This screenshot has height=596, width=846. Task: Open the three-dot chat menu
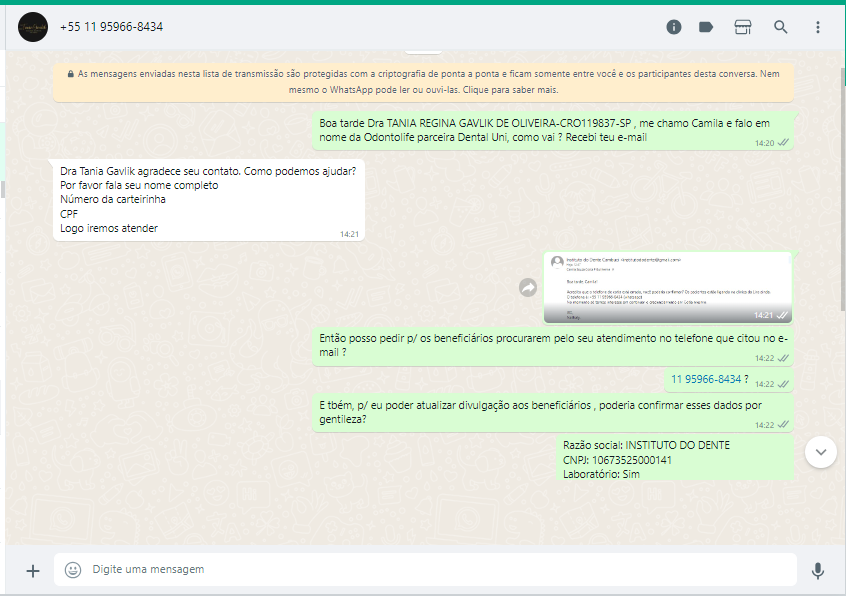818,27
